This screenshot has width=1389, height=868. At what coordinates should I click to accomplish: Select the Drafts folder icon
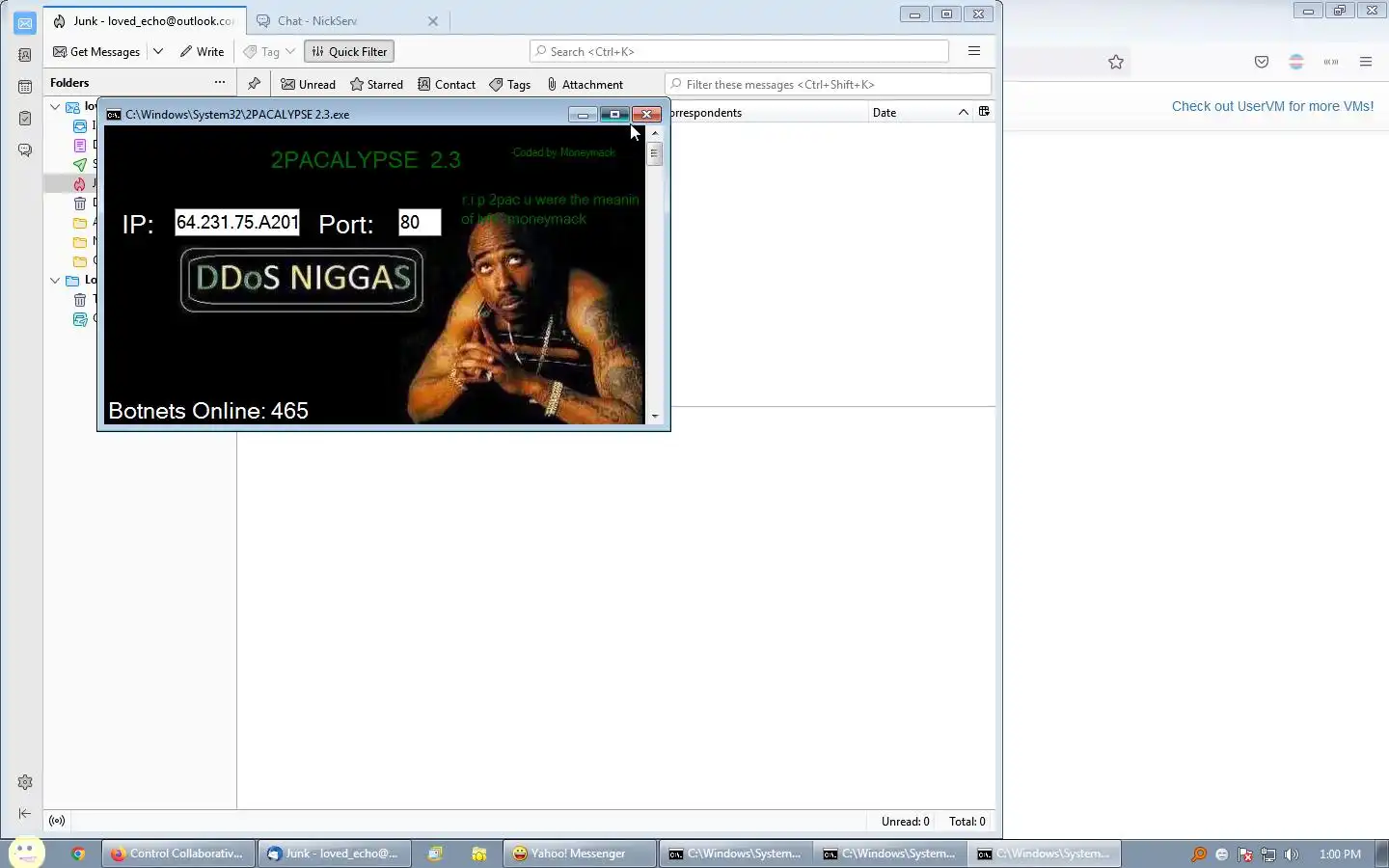[x=80, y=146]
